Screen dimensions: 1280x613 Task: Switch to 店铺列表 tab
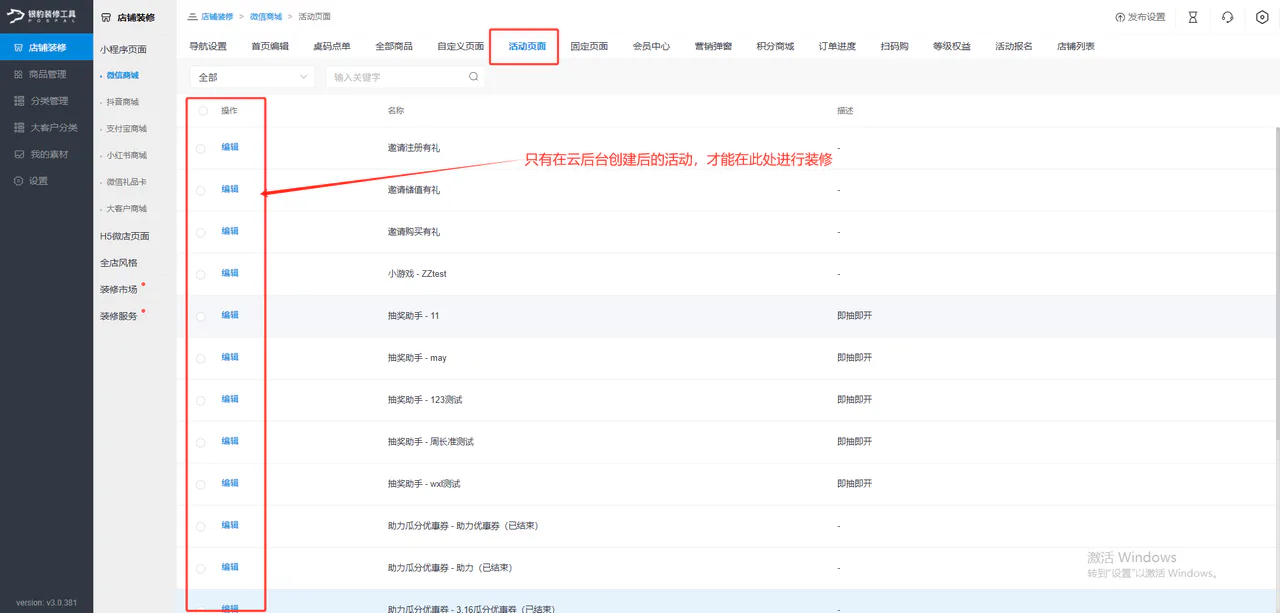tap(1076, 46)
